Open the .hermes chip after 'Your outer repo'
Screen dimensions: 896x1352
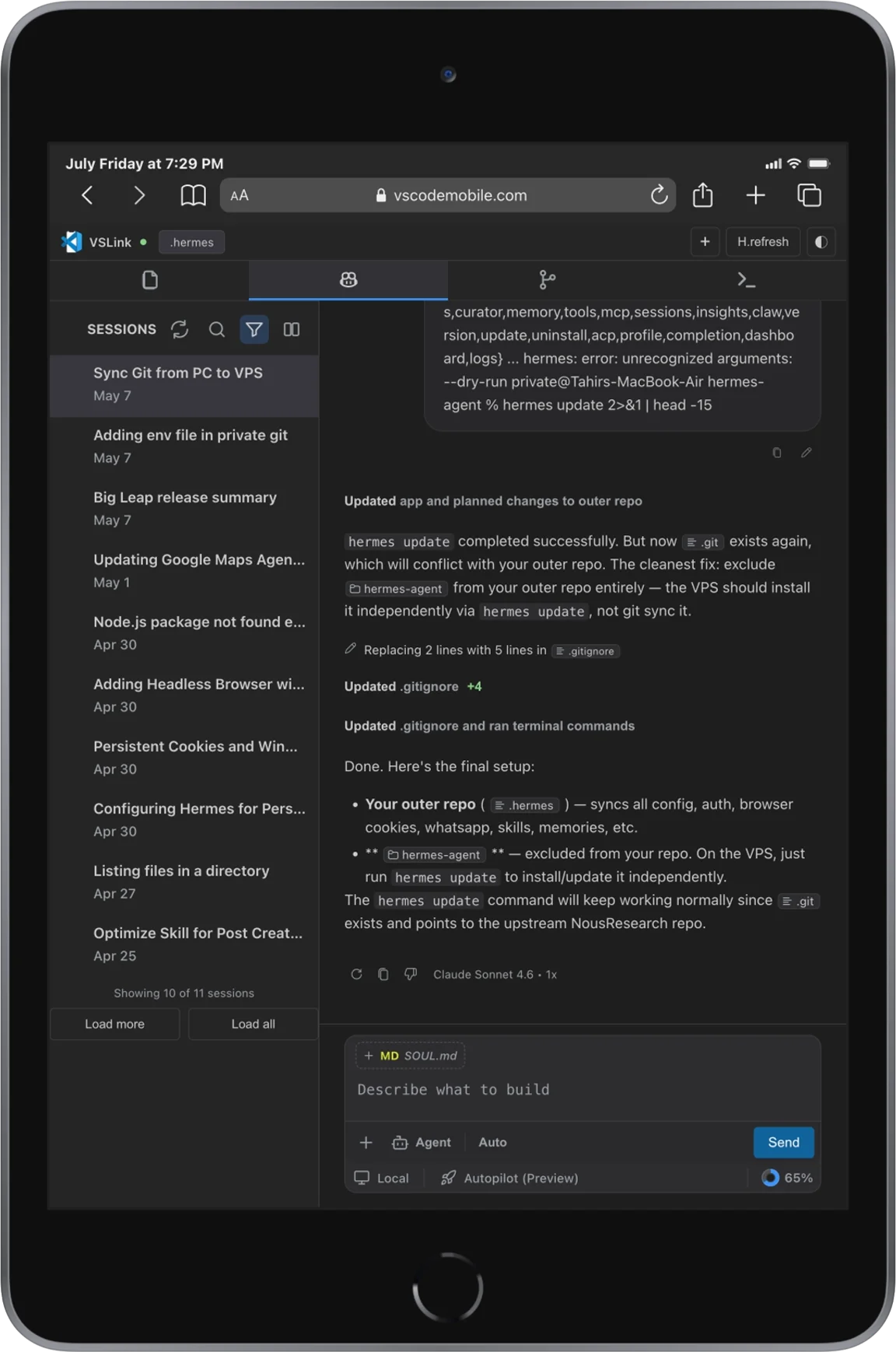pyautogui.click(x=524, y=805)
